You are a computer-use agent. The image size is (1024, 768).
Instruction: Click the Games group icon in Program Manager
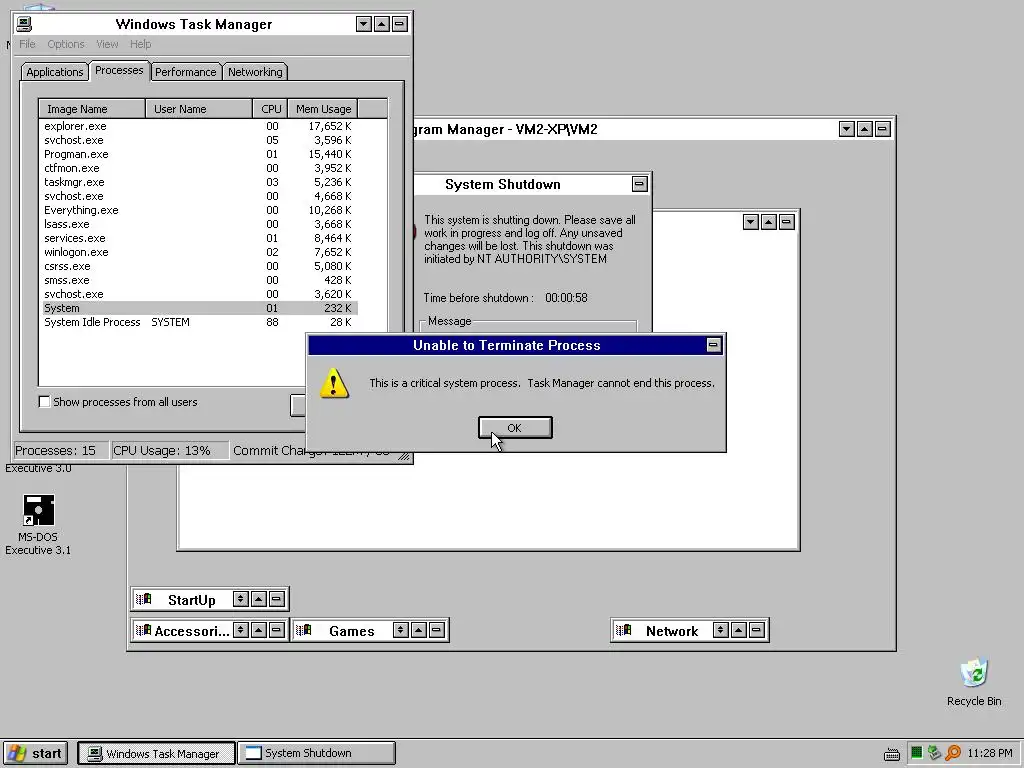click(304, 630)
